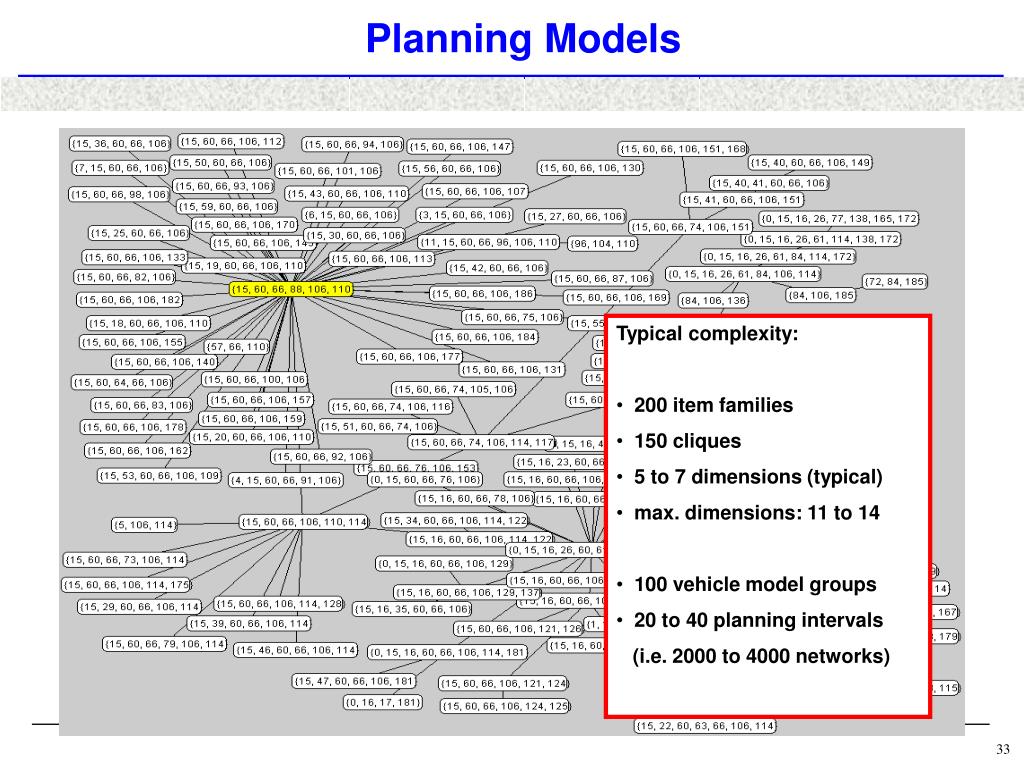
Task: Click node (15, 60, 66, 98, 106)
Action: click(120, 194)
